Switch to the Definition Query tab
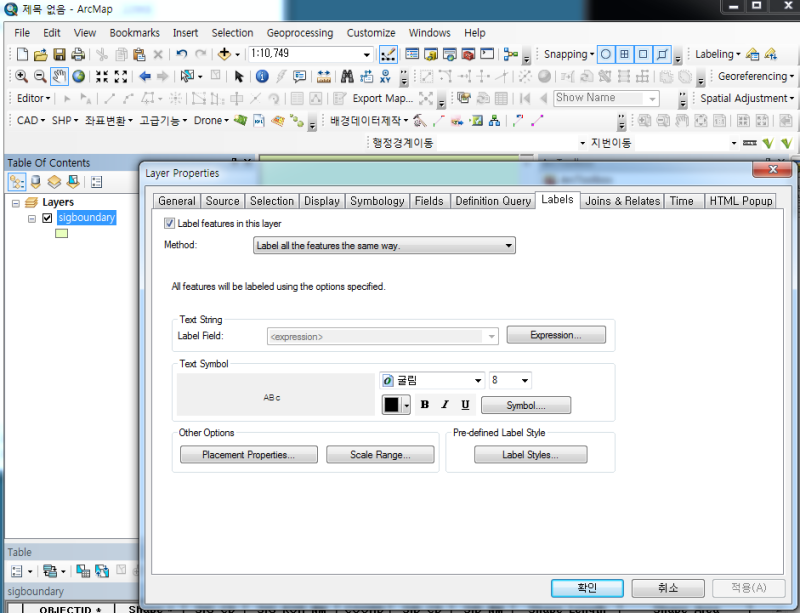 coord(493,201)
